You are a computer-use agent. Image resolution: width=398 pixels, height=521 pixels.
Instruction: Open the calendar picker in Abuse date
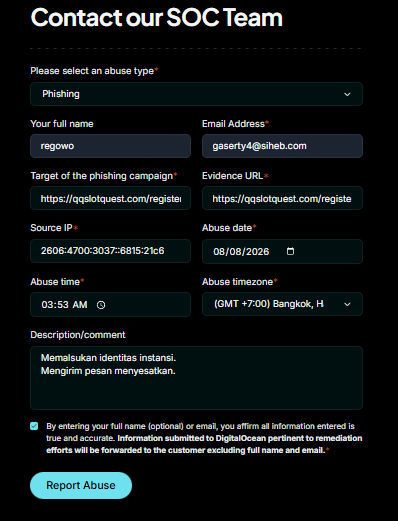click(x=290, y=251)
